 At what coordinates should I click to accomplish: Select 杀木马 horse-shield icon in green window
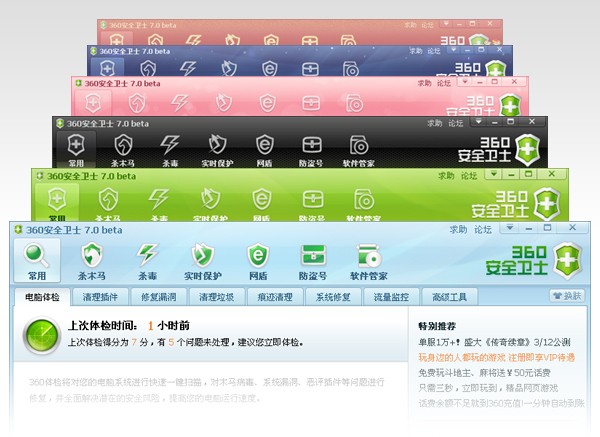108,199
